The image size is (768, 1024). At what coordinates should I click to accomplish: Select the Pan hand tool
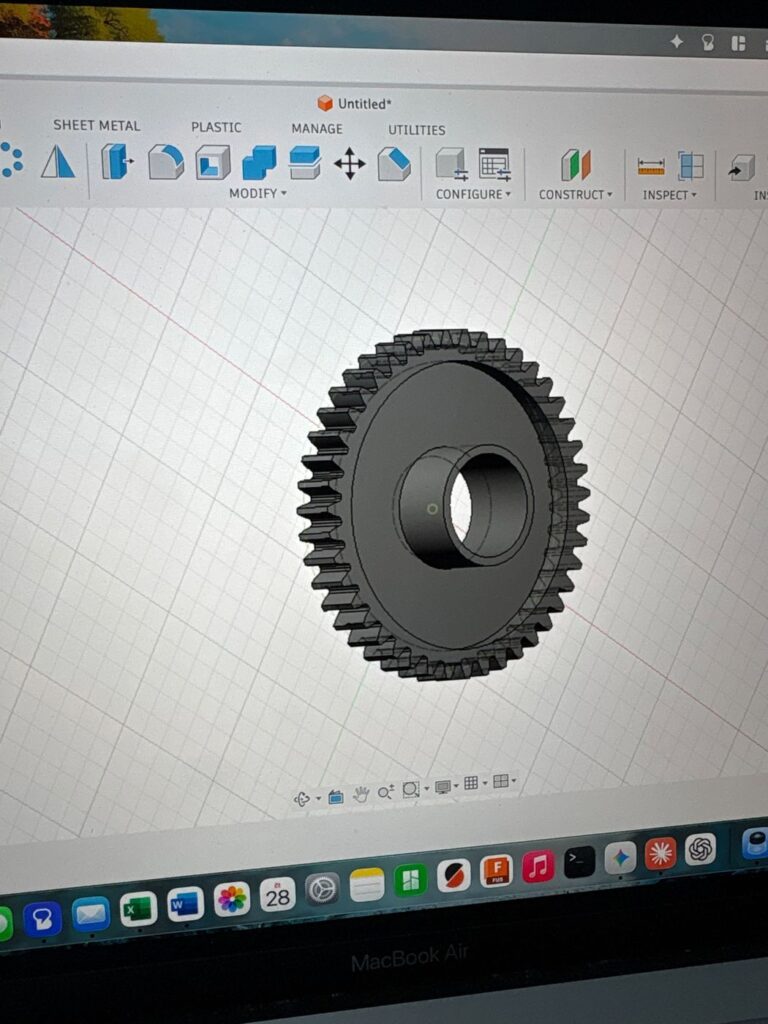point(360,794)
